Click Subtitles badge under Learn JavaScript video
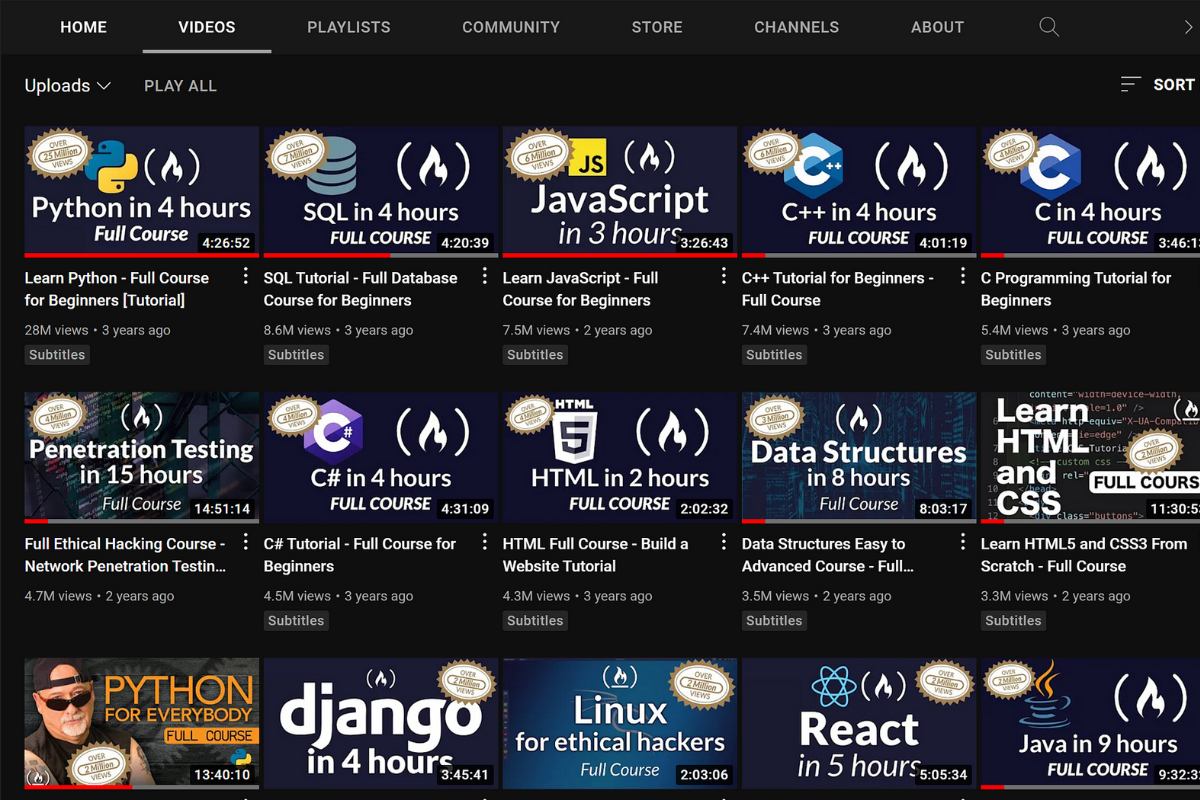Screen dimensions: 1200x800 pyautogui.click(x=535, y=355)
